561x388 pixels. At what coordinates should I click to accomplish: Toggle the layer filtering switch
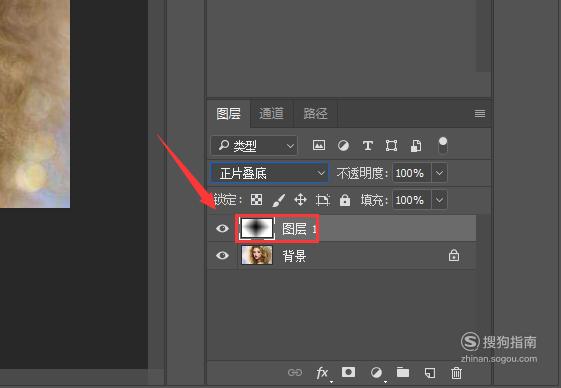click(443, 145)
